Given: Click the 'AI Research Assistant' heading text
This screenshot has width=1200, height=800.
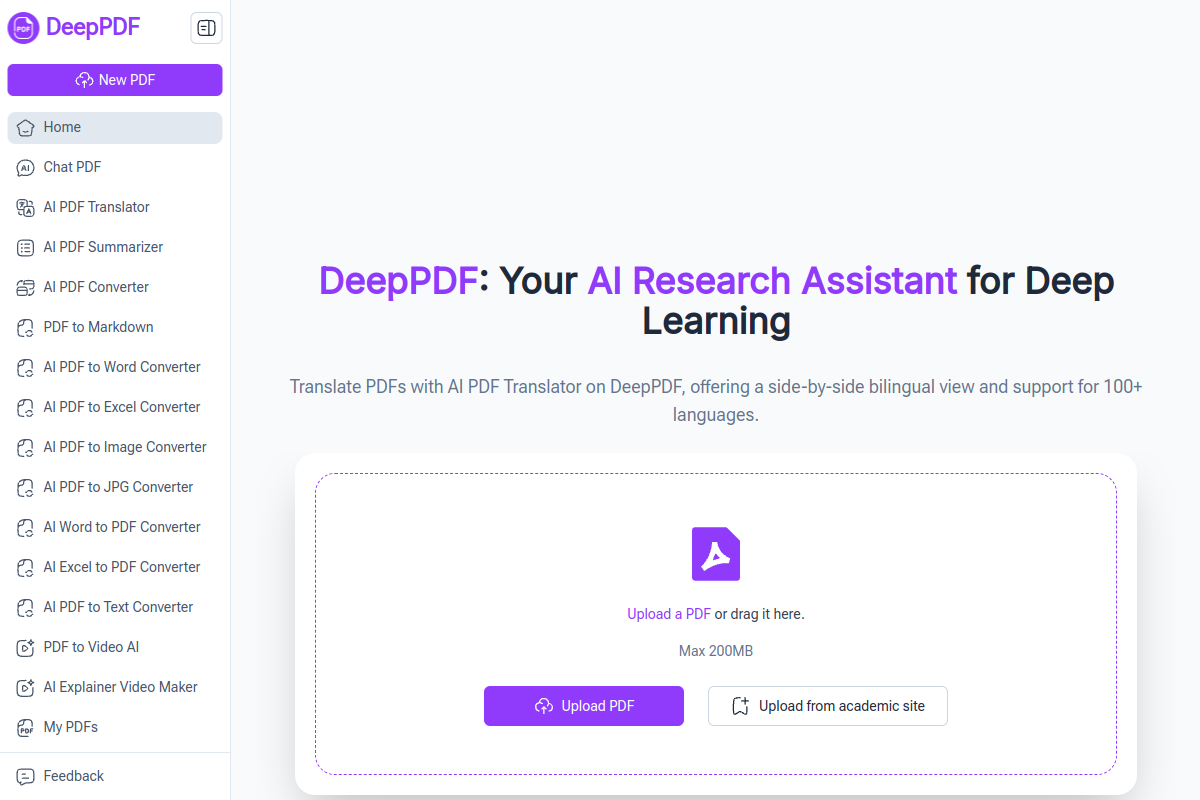Looking at the screenshot, I should coord(772,281).
